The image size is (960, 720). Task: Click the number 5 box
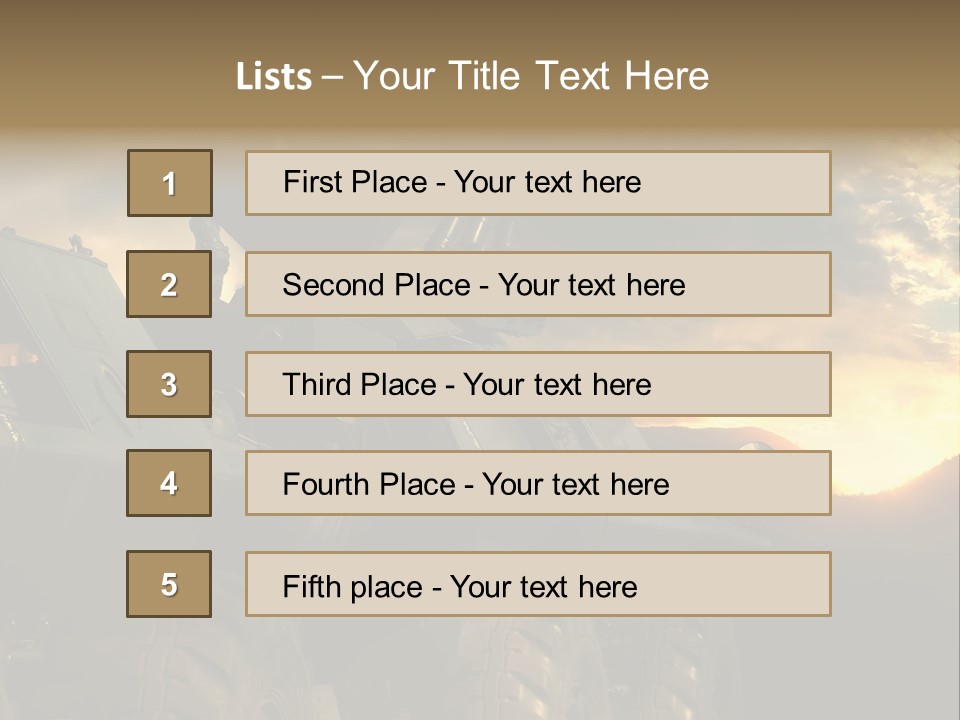tap(169, 584)
